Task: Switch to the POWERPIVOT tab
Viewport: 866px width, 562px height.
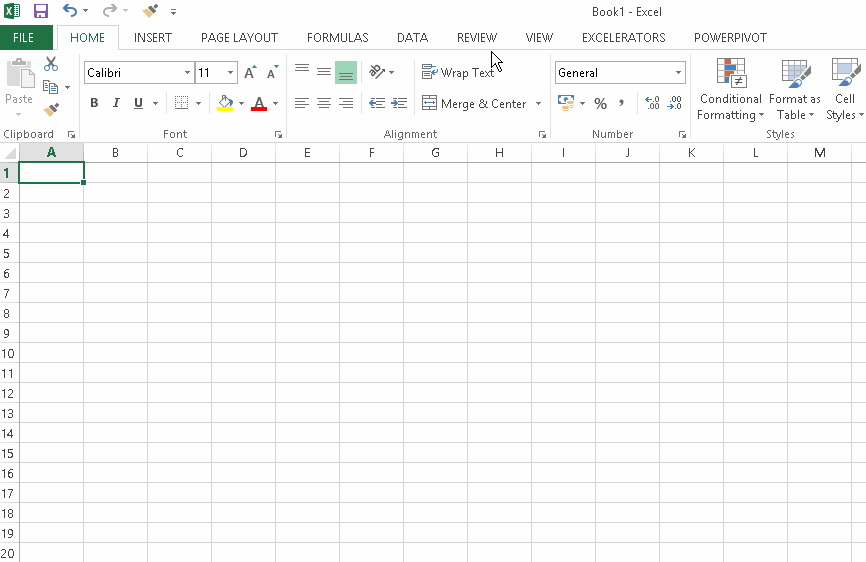Action: [x=730, y=38]
